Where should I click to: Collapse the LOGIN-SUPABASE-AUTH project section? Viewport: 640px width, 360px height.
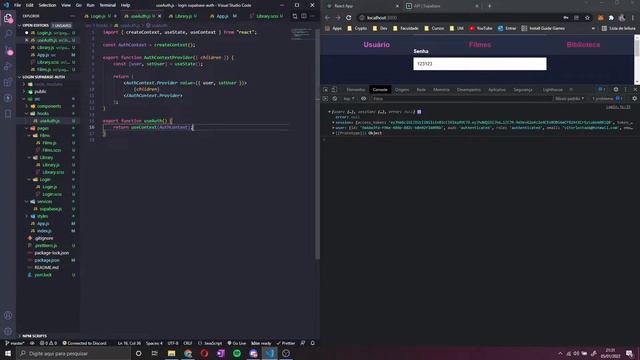click(43, 77)
